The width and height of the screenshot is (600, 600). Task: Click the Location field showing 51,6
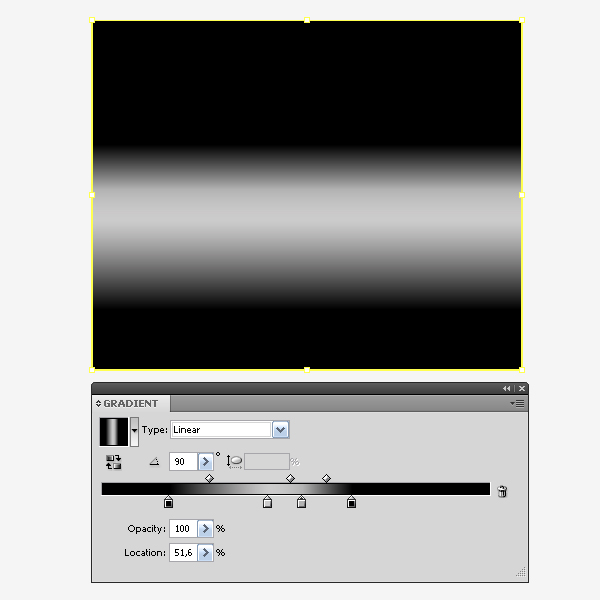[183, 553]
